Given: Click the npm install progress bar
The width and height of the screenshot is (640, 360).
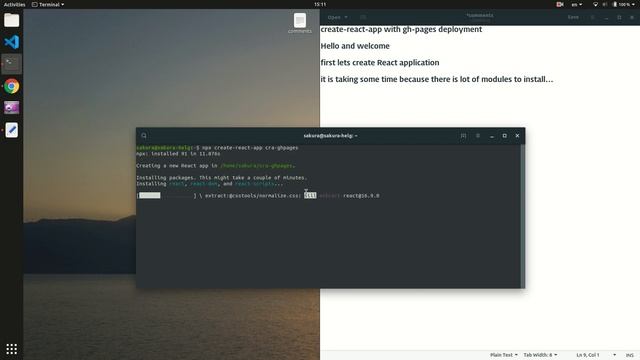Looking at the screenshot, I should pyautogui.click(x=166, y=196).
